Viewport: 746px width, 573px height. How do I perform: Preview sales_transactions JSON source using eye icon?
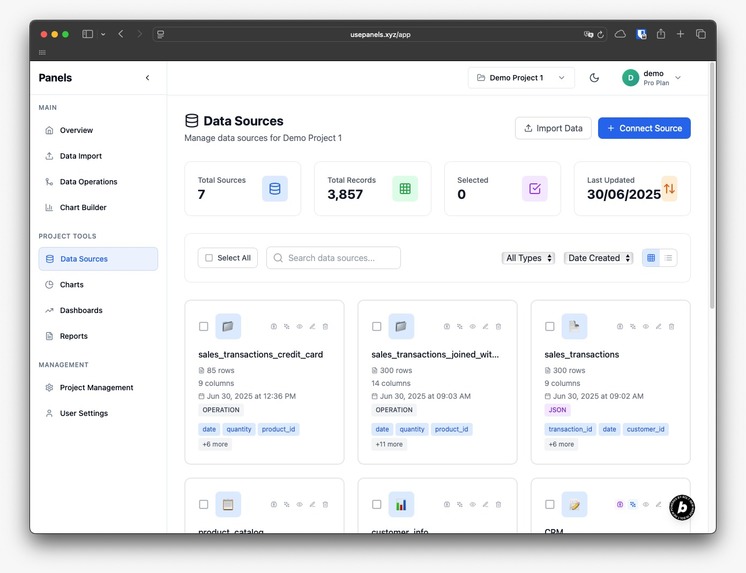[646, 326]
